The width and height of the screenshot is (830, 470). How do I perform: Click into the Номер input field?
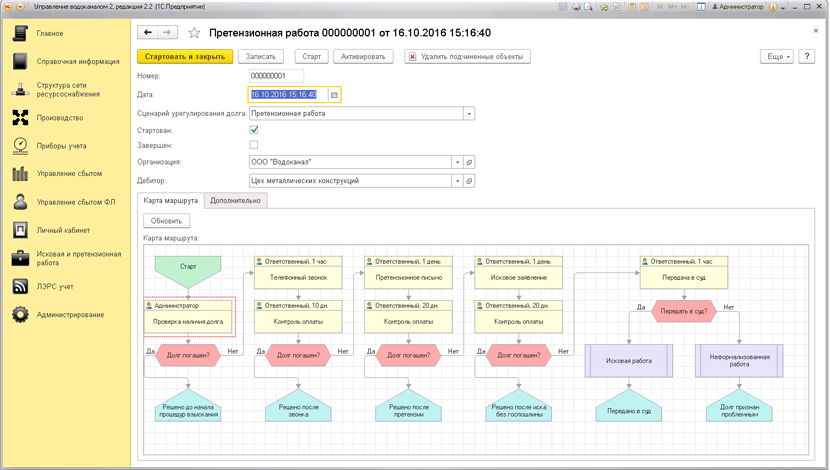tap(276, 76)
